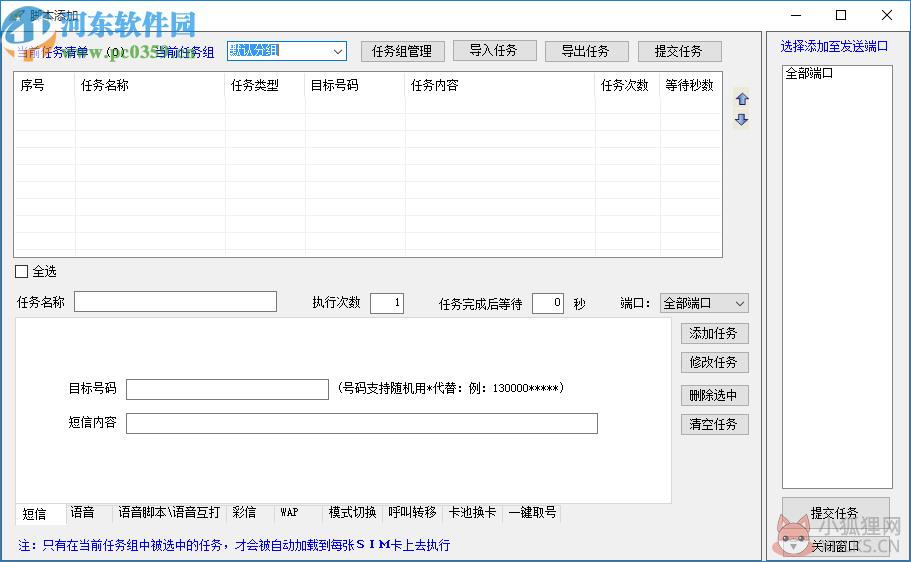Click the 等待秒数 column header

(691, 85)
